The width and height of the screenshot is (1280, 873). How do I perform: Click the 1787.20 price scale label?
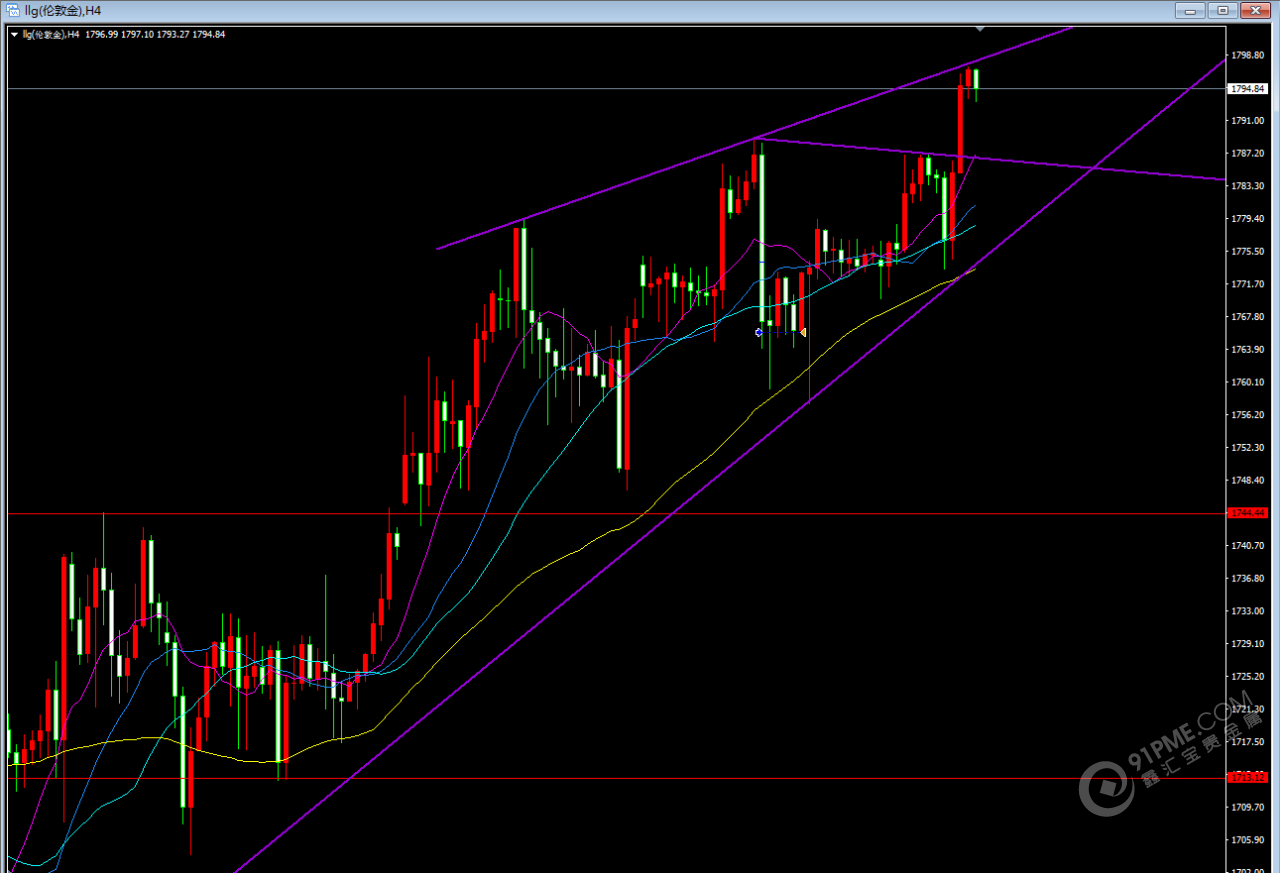[x=1247, y=153]
